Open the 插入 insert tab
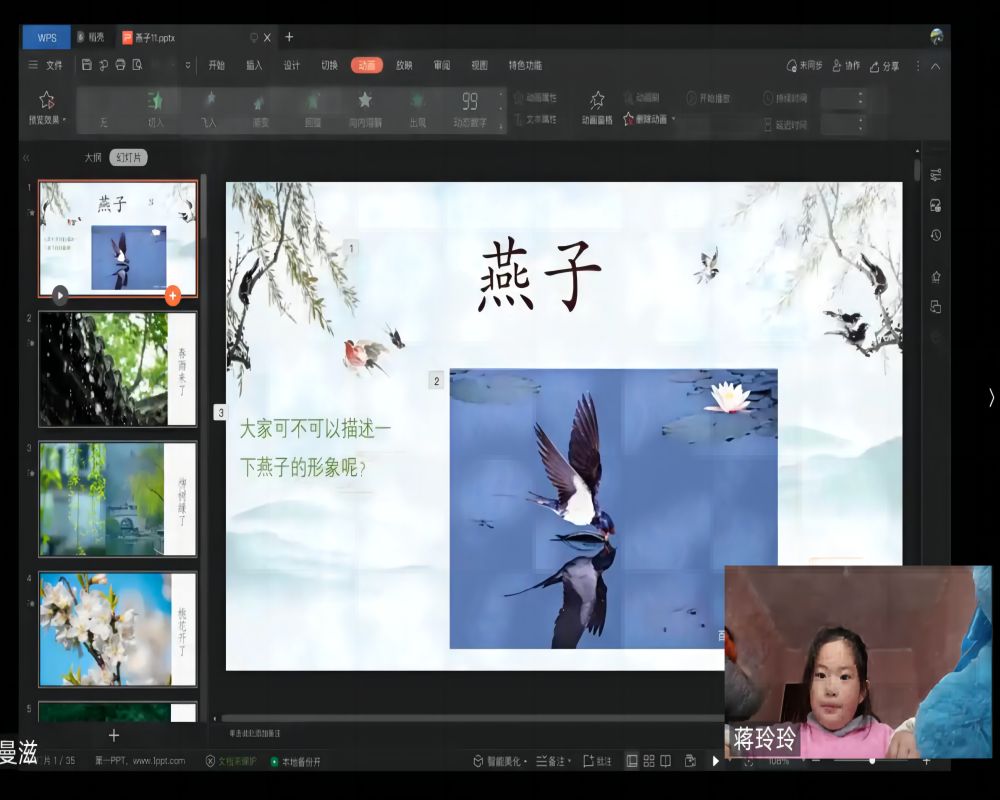 [x=254, y=65]
